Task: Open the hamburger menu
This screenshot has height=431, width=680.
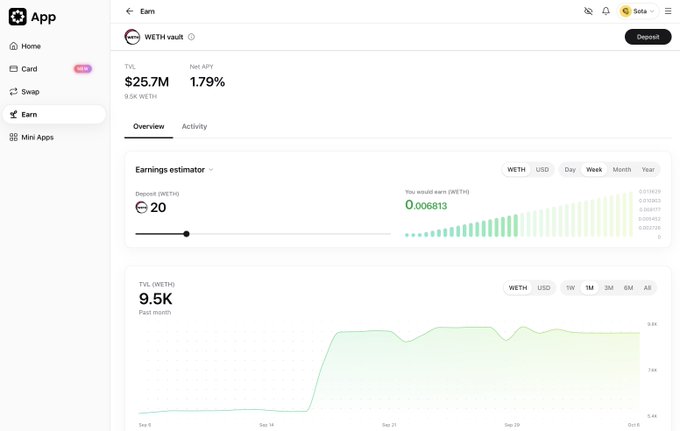Action: 668,11
